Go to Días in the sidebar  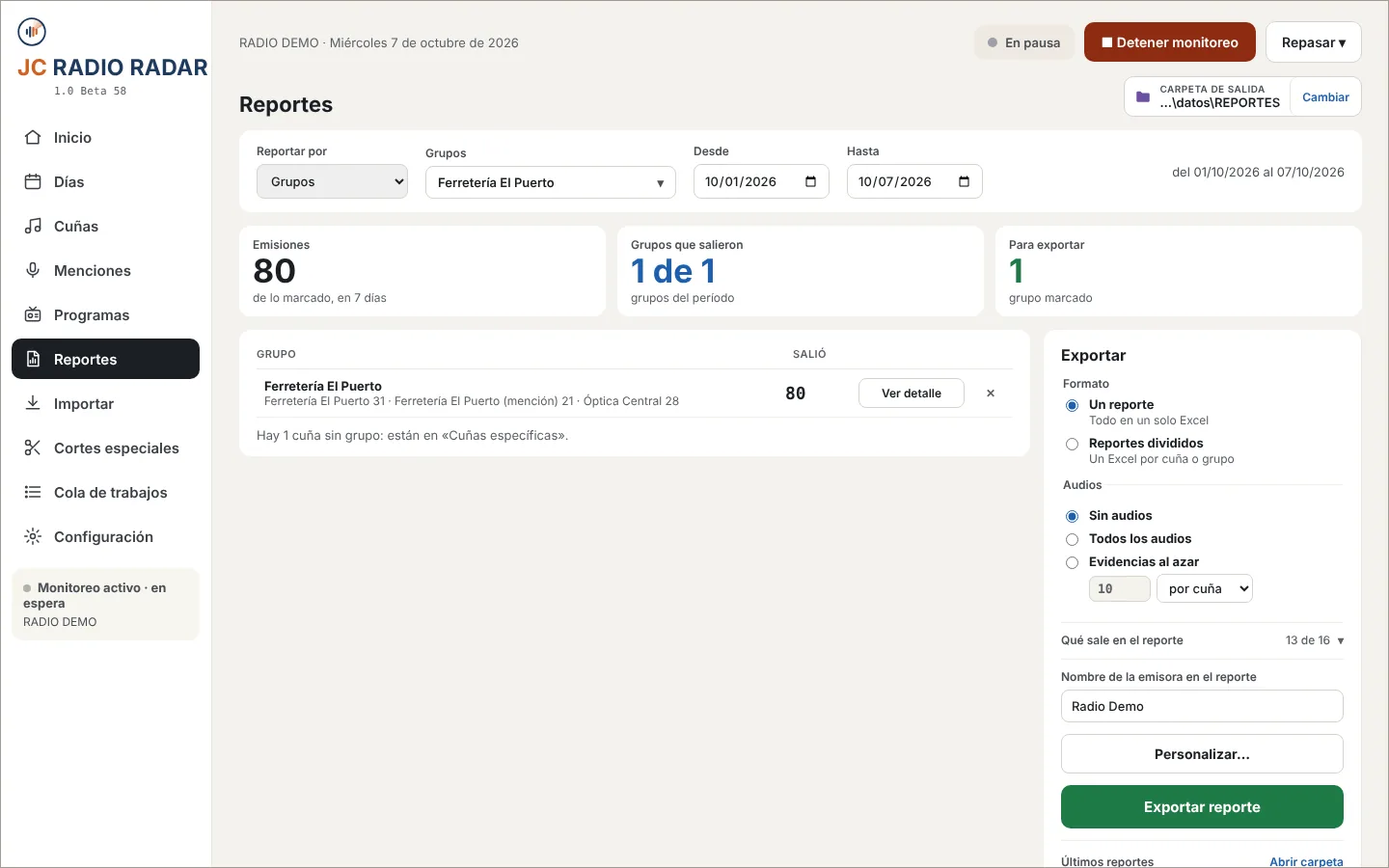[105, 182]
